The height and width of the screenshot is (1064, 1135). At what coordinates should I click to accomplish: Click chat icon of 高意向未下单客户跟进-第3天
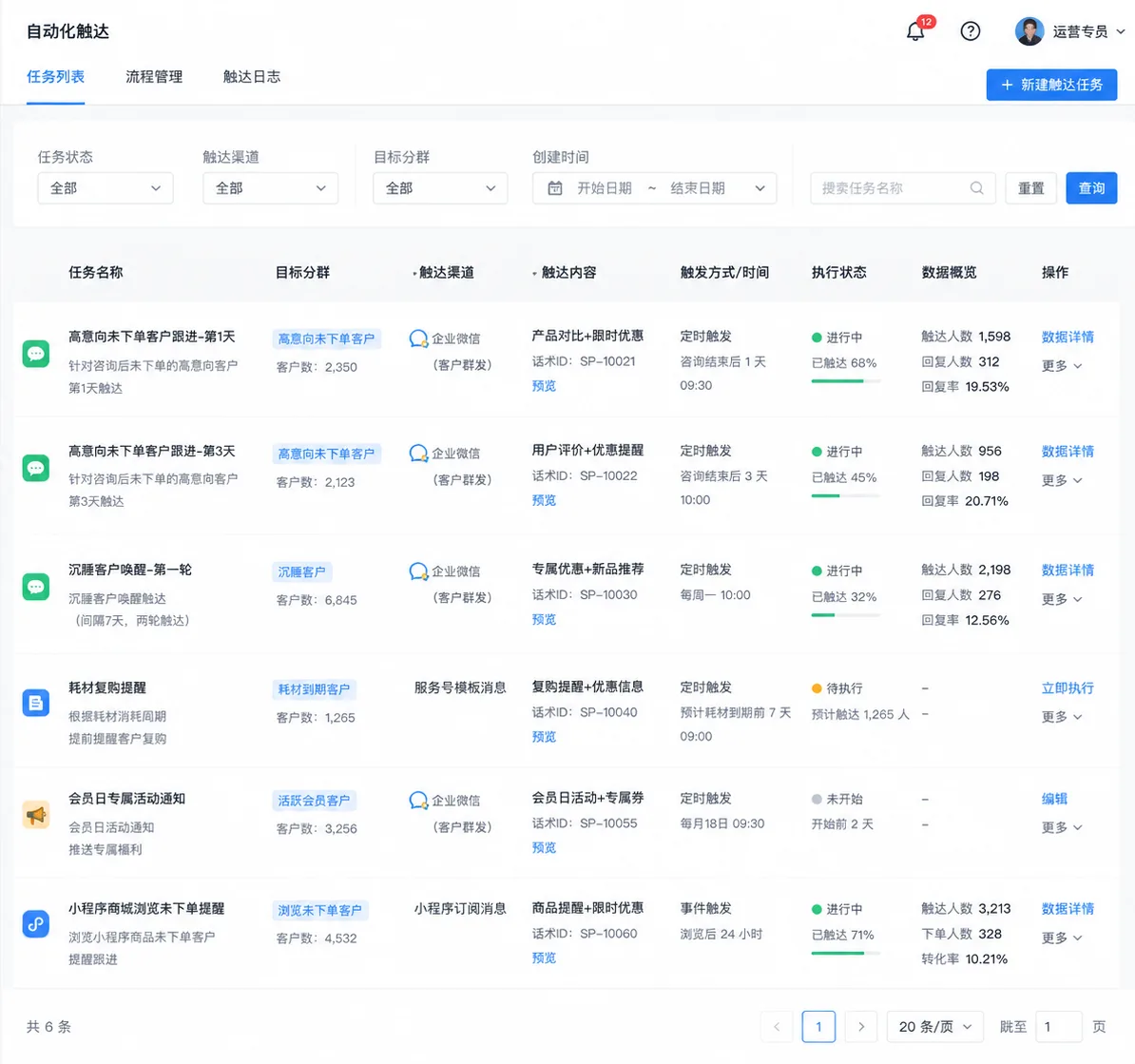[36, 469]
